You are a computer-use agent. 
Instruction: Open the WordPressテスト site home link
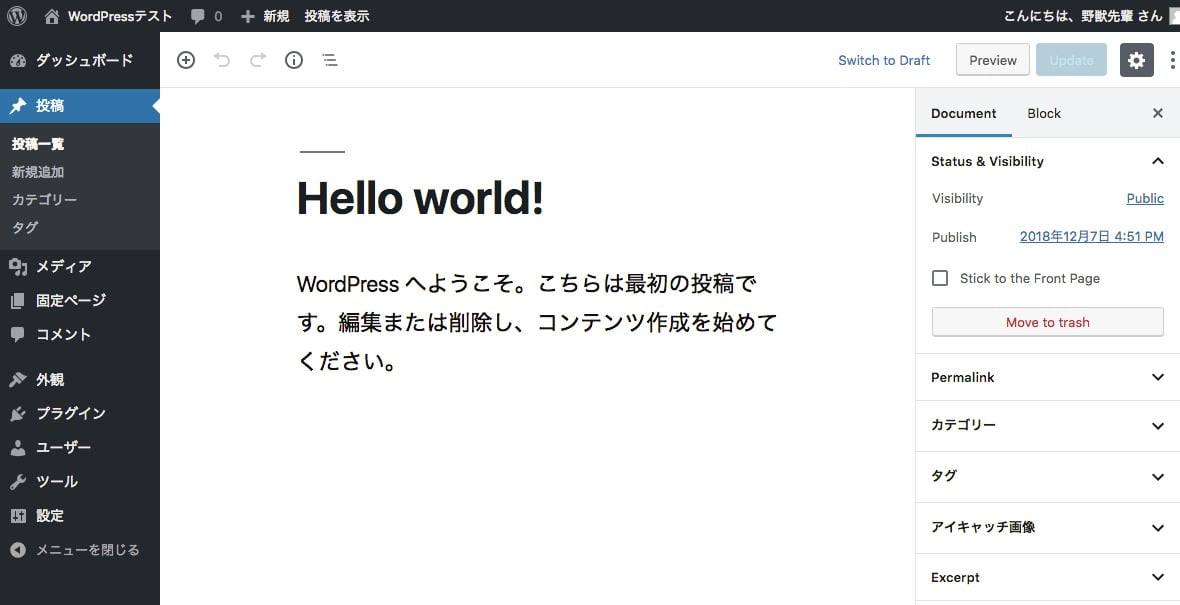click(x=108, y=16)
